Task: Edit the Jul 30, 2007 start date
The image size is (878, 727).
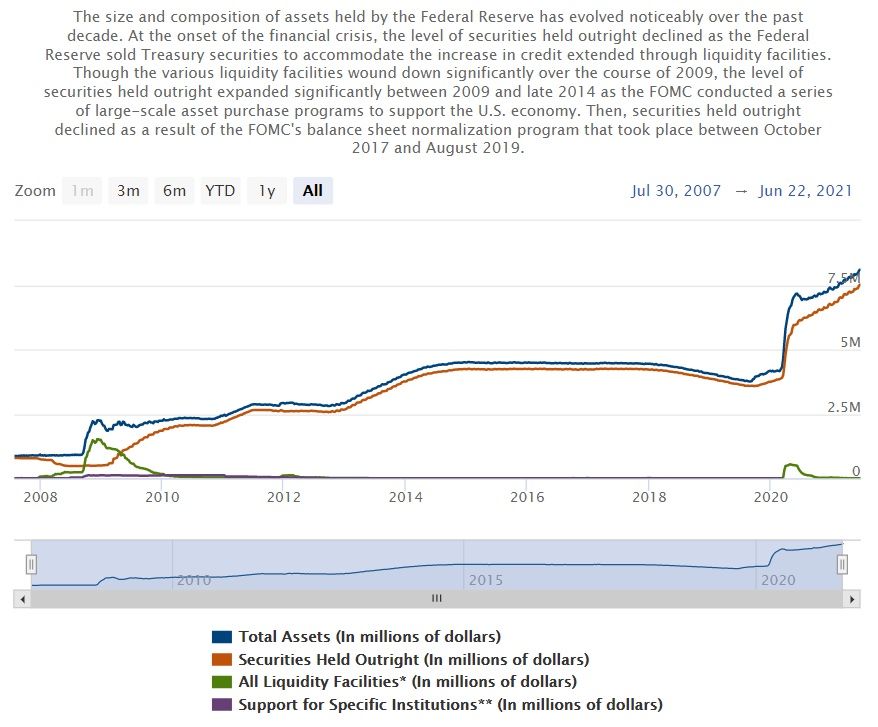Action: (676, 191)
